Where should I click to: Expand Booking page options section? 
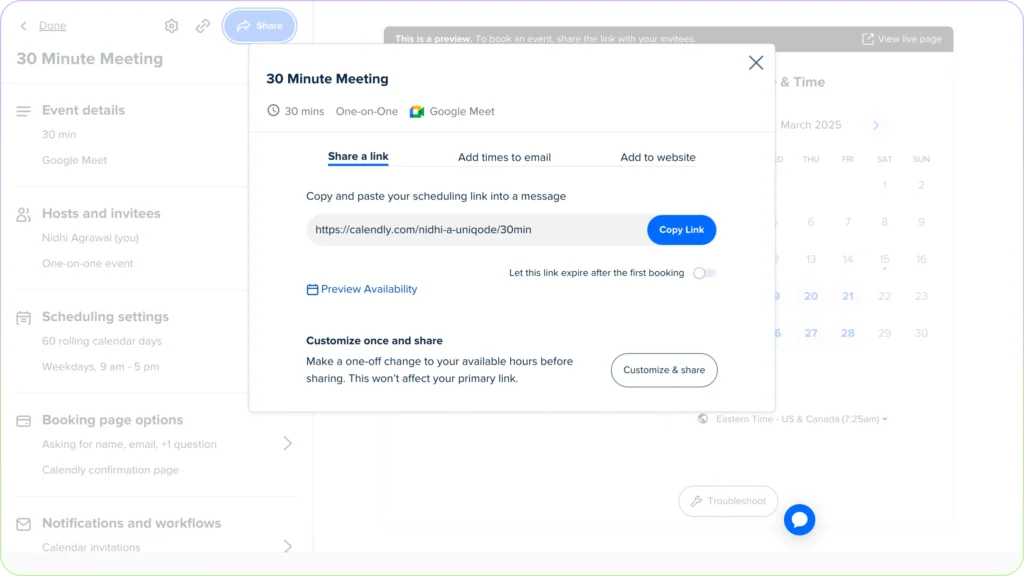(x=287, y=443)
